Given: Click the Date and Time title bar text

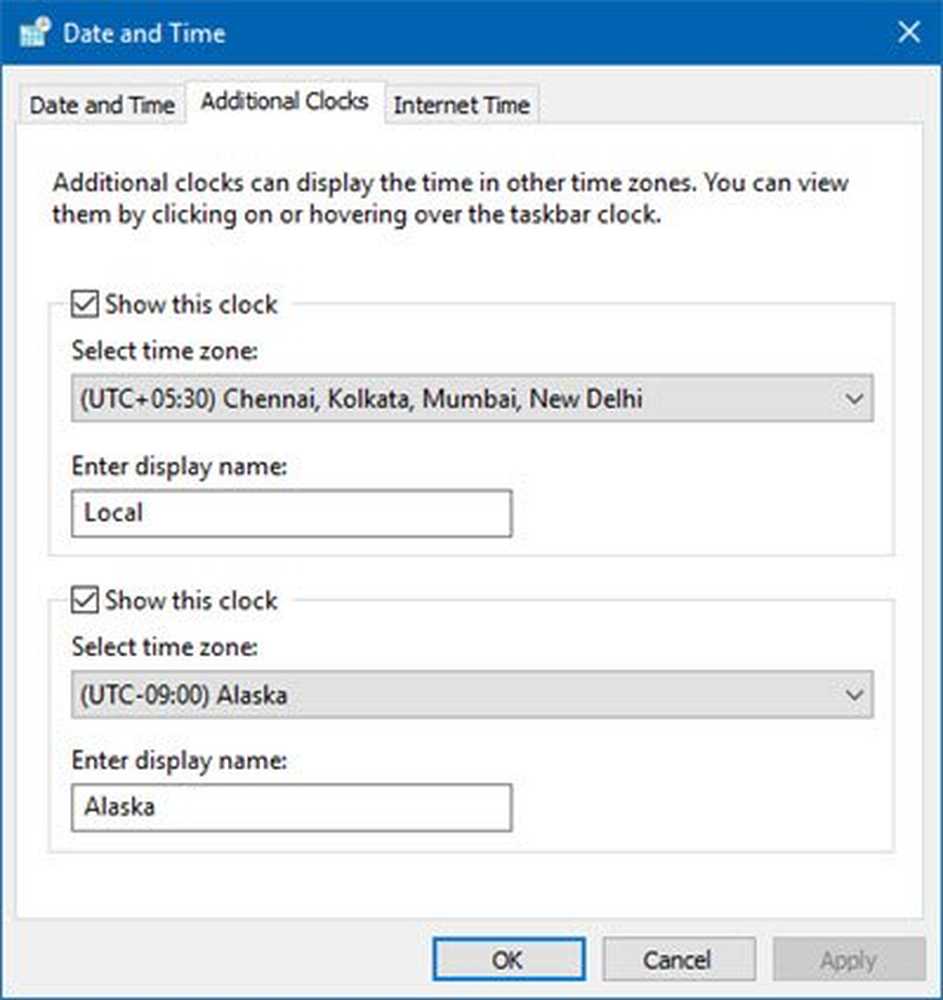Looking at the screenshot, I should tap(144, 32).
